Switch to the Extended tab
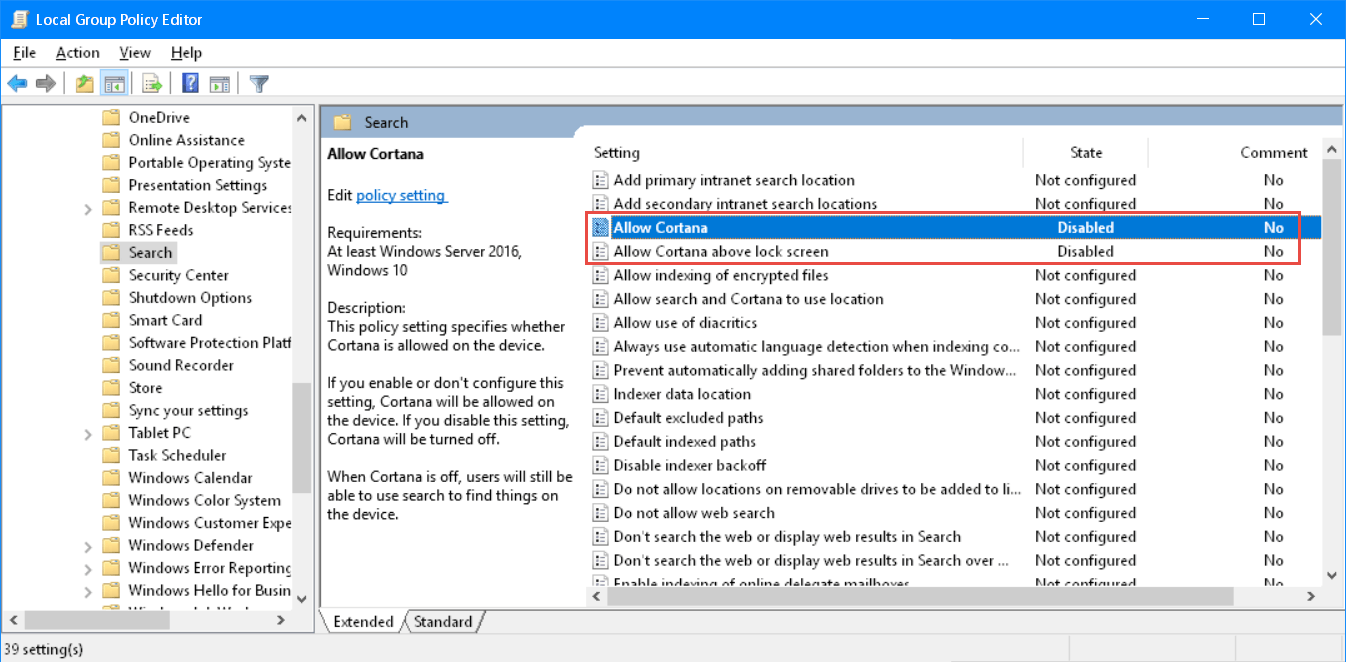Image resolution: width=1346 pixels, height=662 pixels. point(363,622)
